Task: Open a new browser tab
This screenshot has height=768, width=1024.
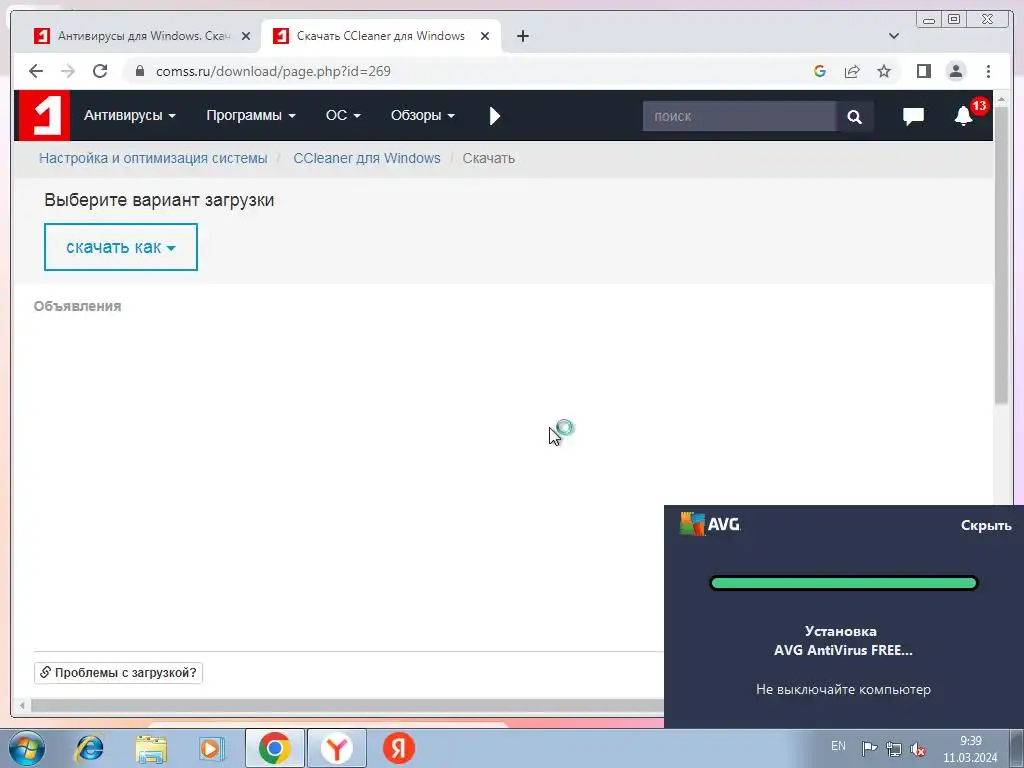Action: tap(522, 36)
